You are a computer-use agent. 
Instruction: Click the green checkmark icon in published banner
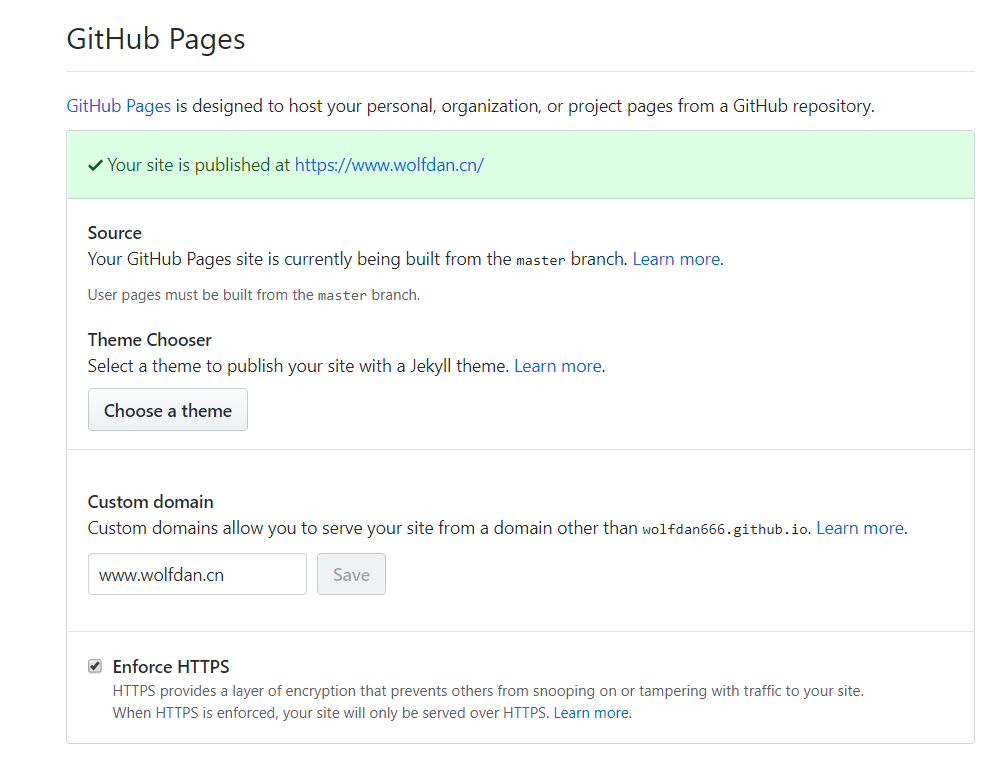click(x=95, y=165)
